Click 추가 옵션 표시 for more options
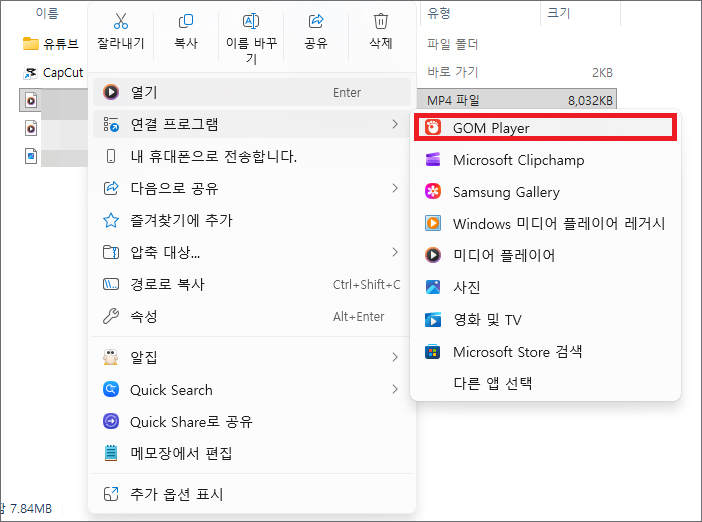The width and height of the screenshot is (702, 522). [176, 494]
